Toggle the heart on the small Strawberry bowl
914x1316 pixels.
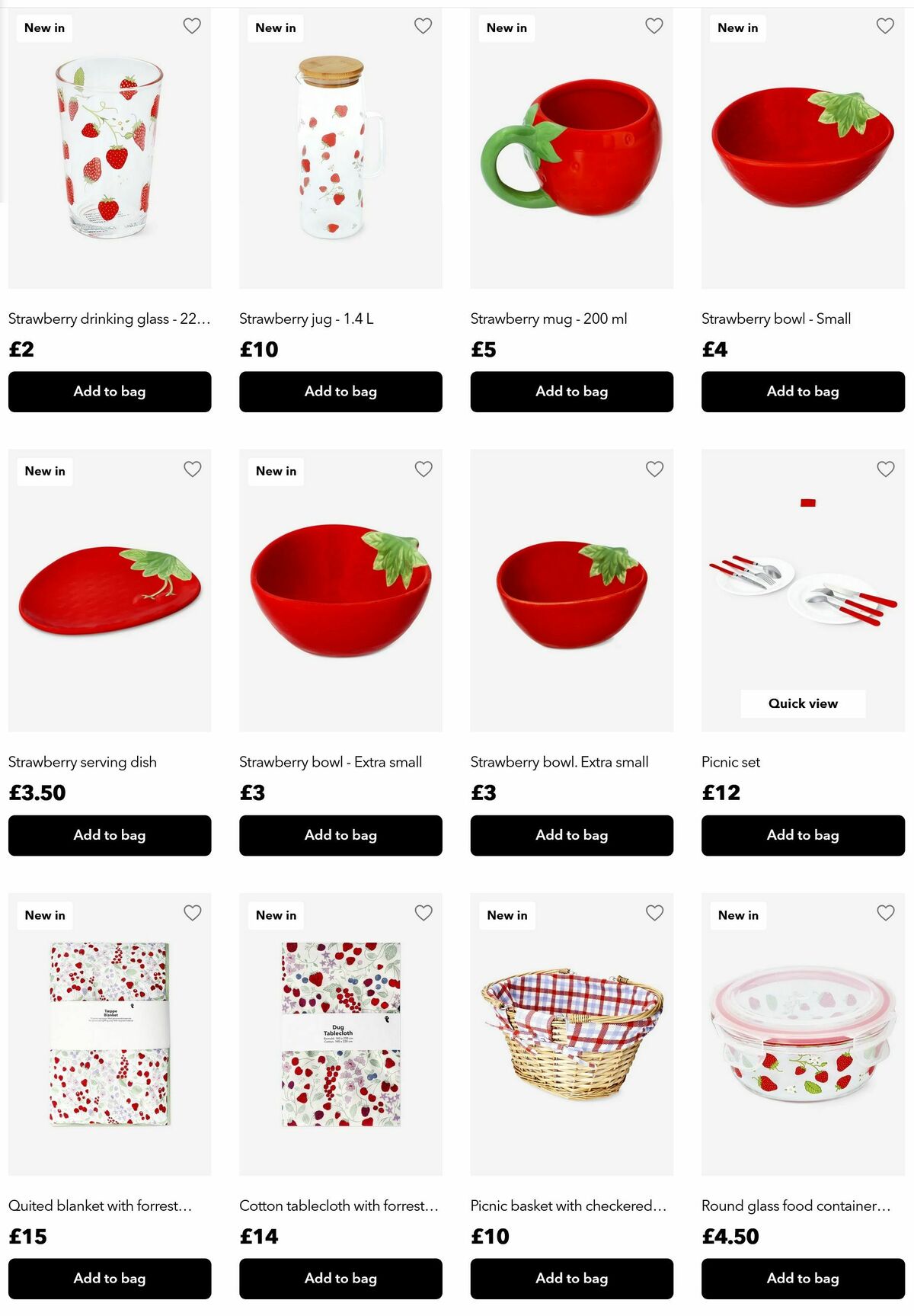885,26
